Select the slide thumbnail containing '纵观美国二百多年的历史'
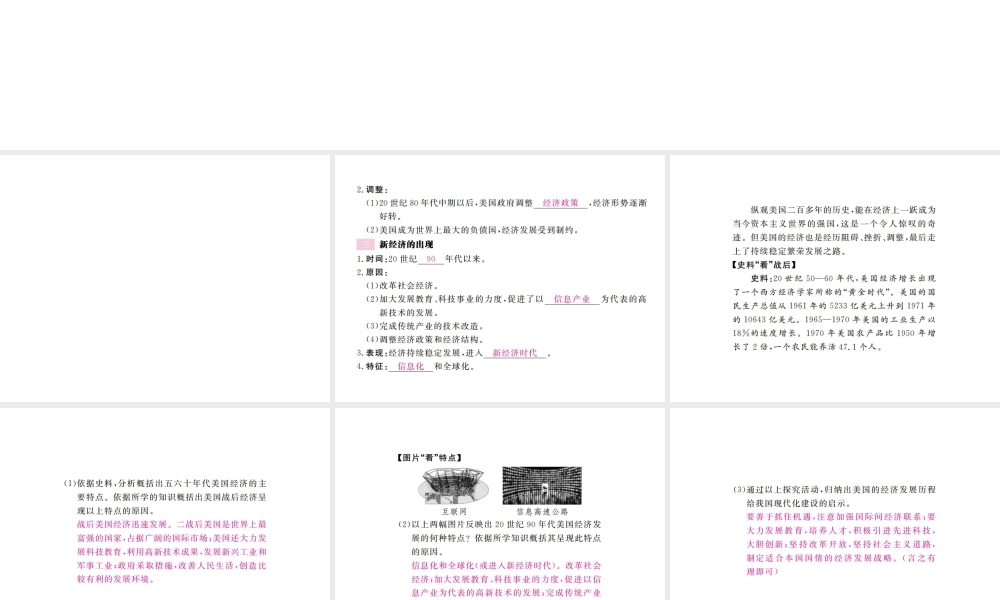The height and width of the screenshot is (600, 1000). coord(835,279)
